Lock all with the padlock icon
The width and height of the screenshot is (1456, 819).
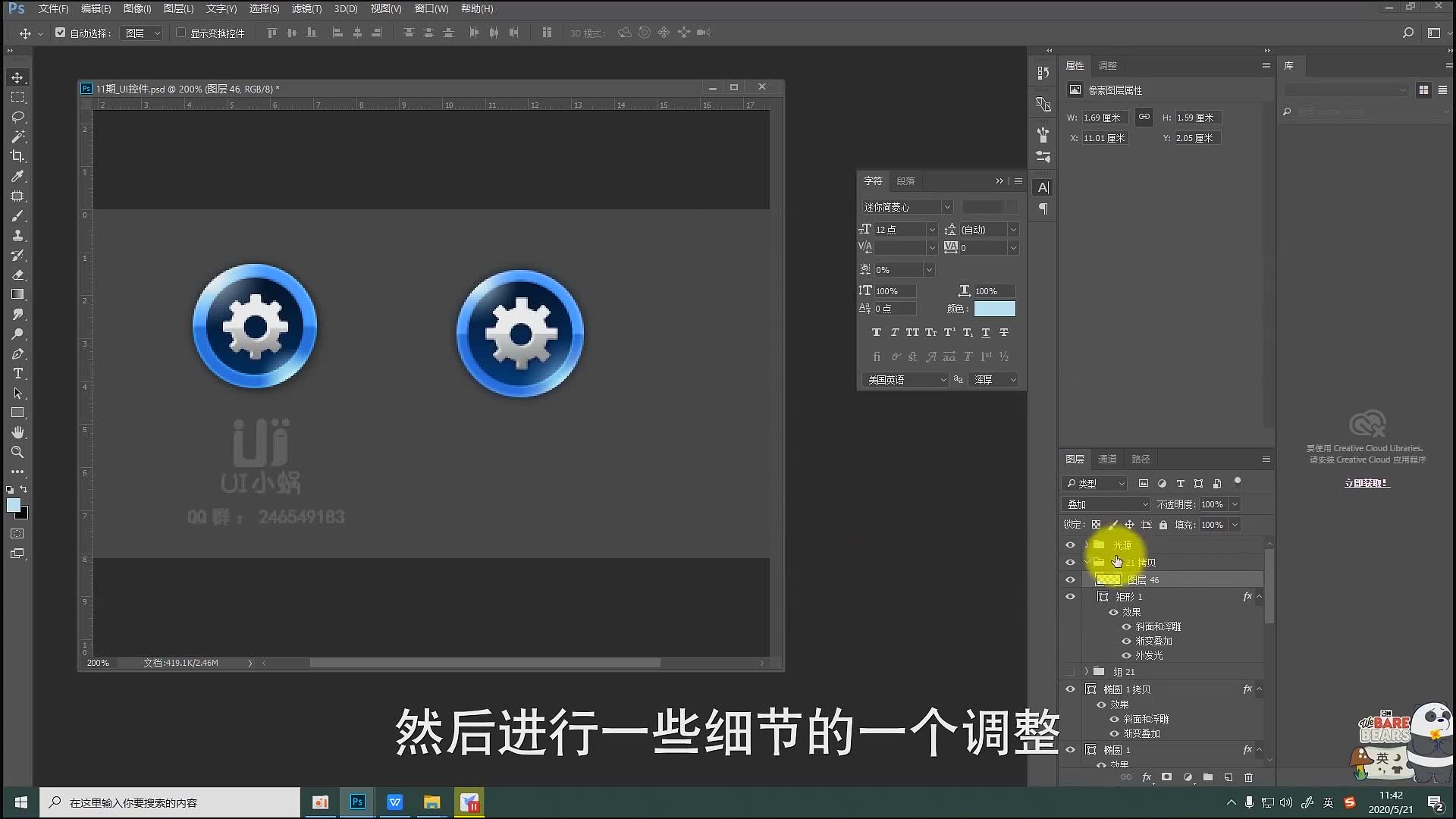[x=1163, y=525]
